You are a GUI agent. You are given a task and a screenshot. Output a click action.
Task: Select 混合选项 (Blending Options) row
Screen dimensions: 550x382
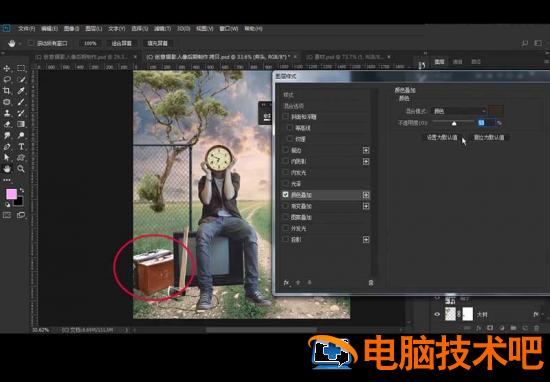click(326, 106)
